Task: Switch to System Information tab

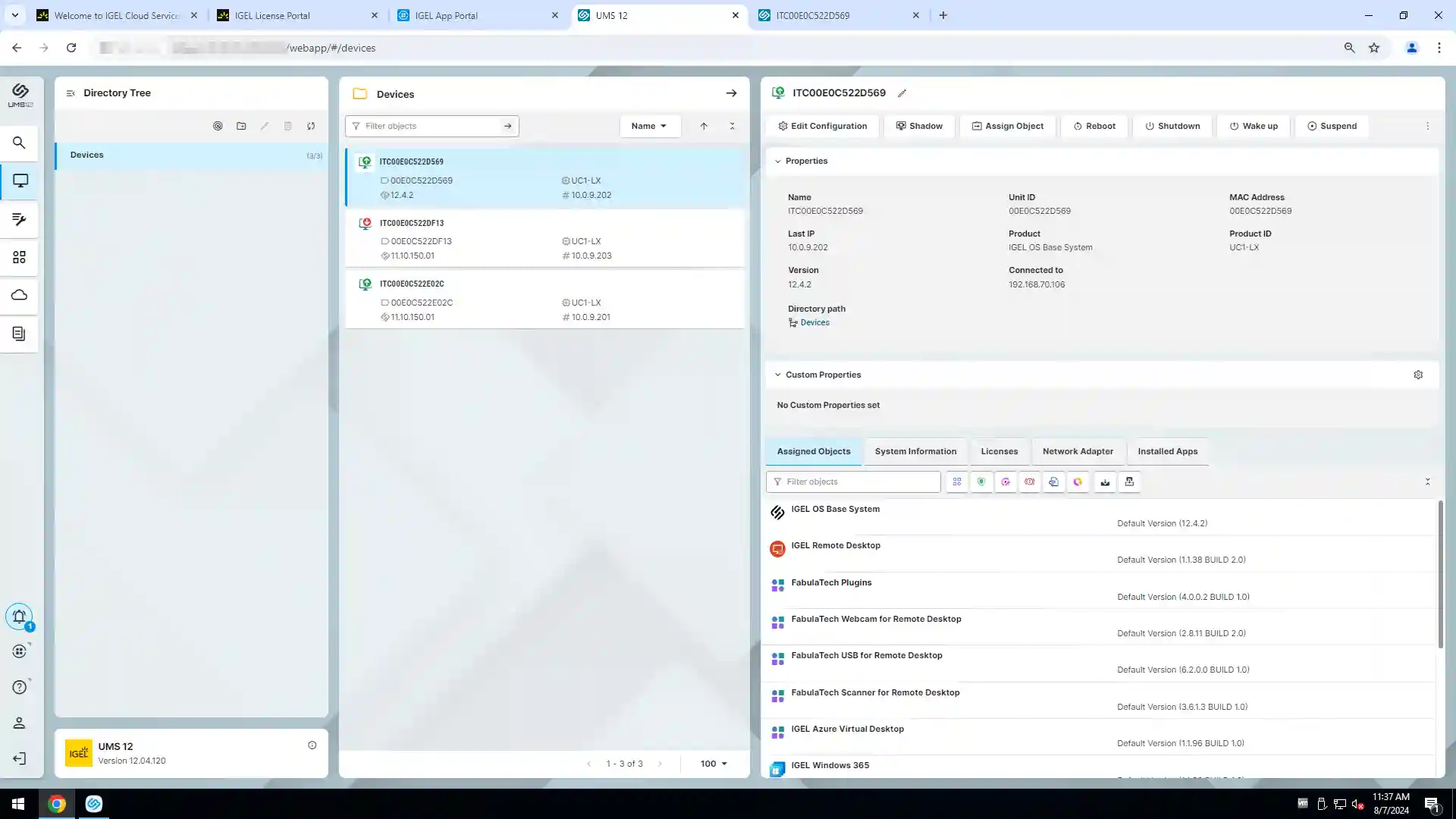Action: [915, 451]
